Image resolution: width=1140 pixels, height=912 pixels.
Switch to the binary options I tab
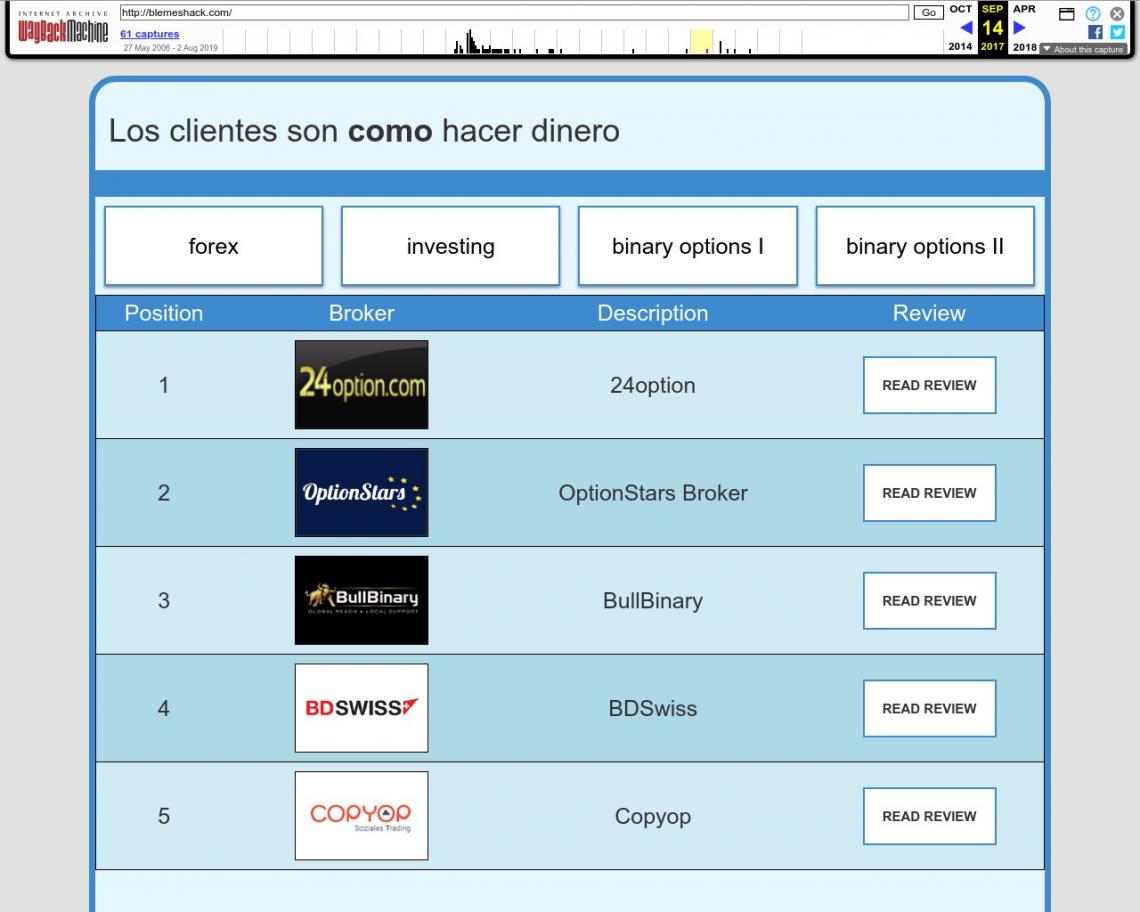coord(688,246)
